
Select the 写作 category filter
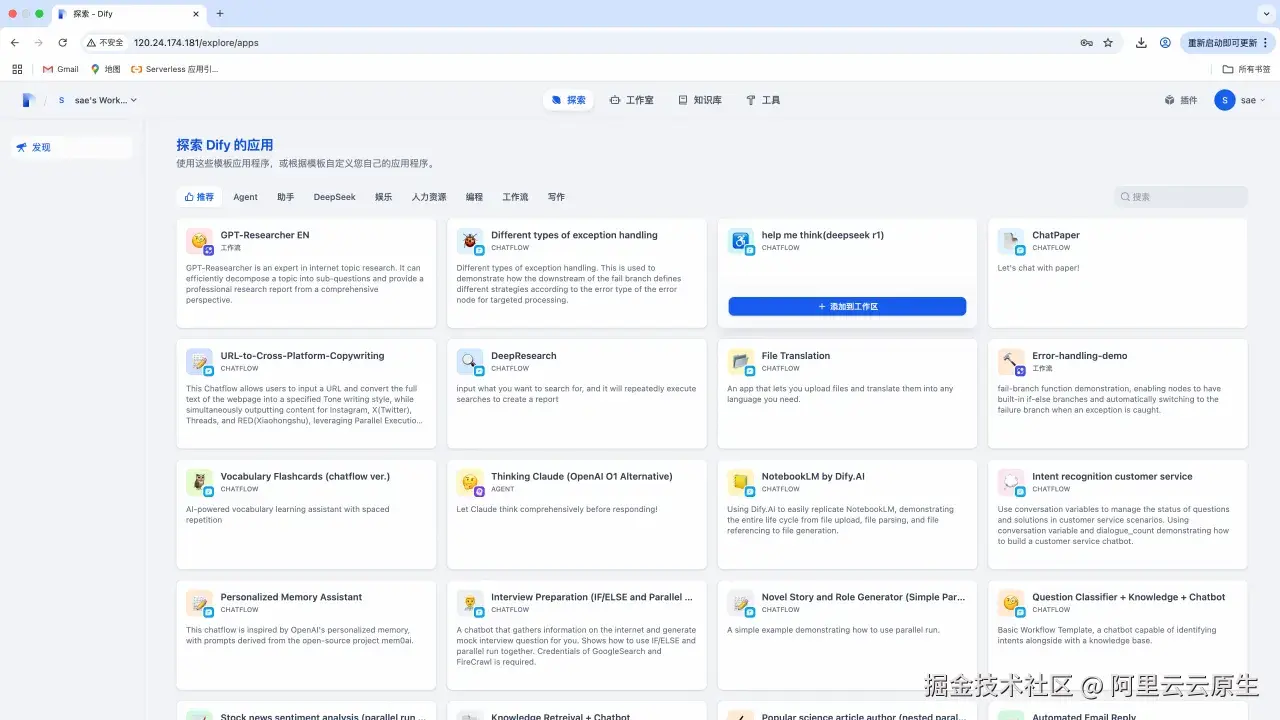pyautogui.click(x=556, y=197)
